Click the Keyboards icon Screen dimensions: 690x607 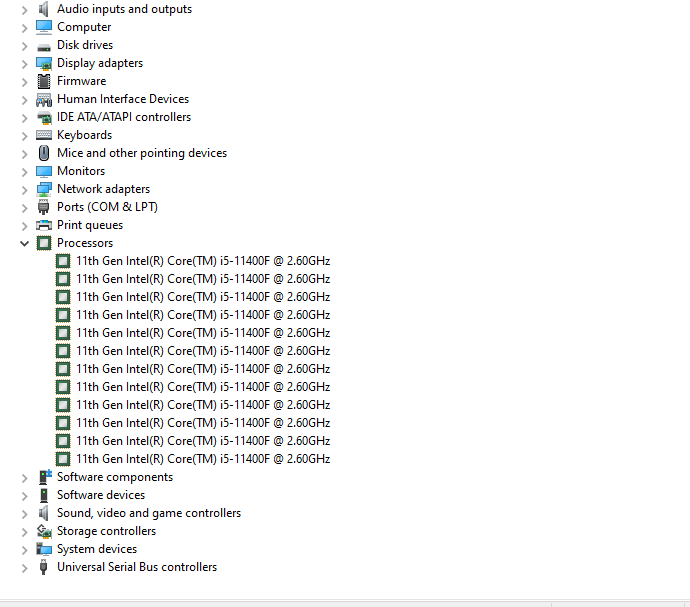pyautogui.click(x=44, y=135)
